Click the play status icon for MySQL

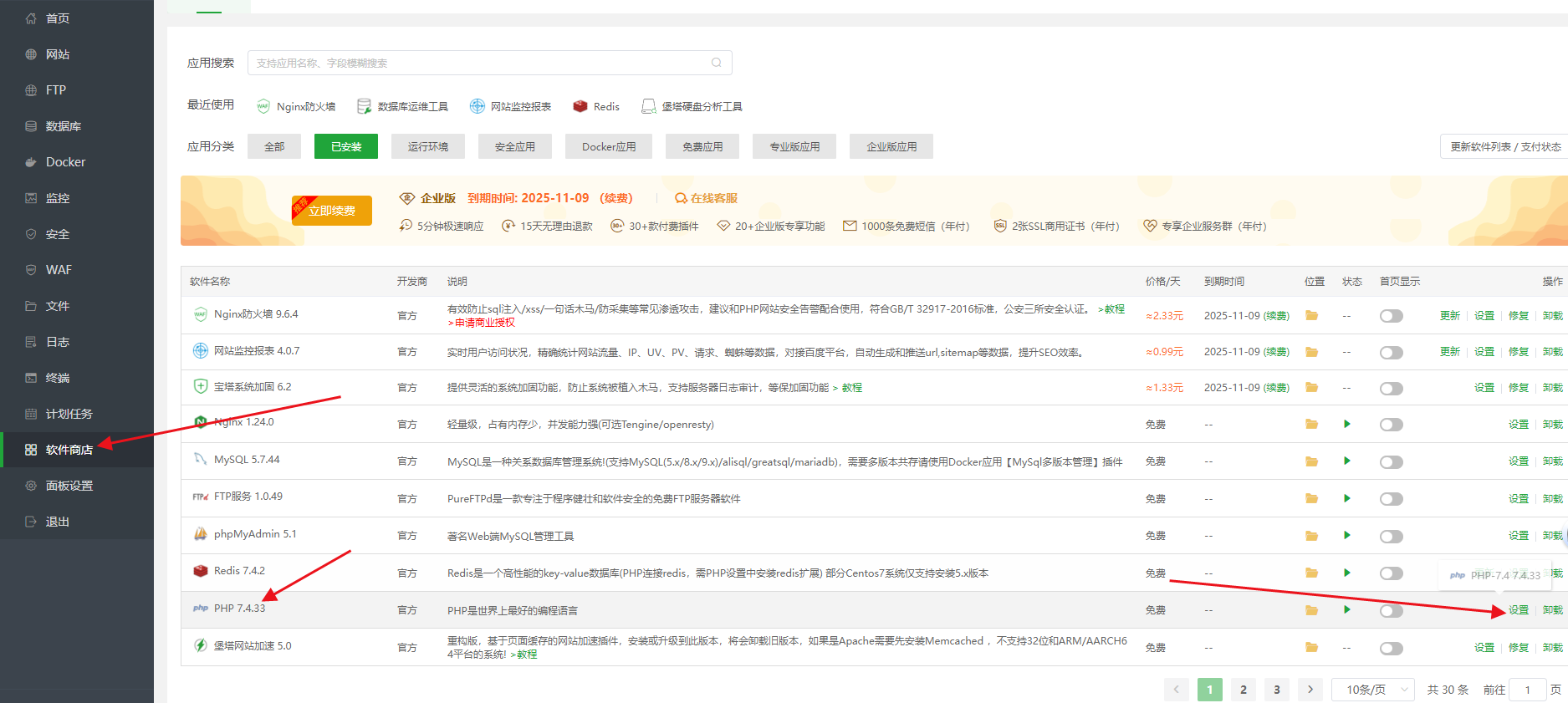[x=1346, y=461]
